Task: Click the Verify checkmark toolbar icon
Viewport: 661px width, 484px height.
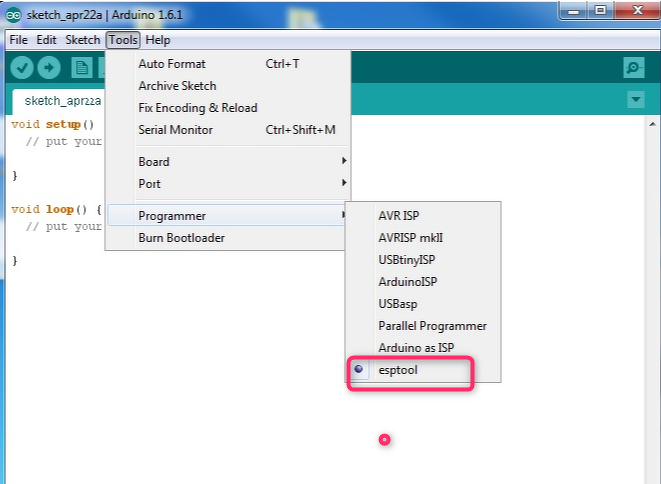Action: pyautogui.click(x=22, y=67)
